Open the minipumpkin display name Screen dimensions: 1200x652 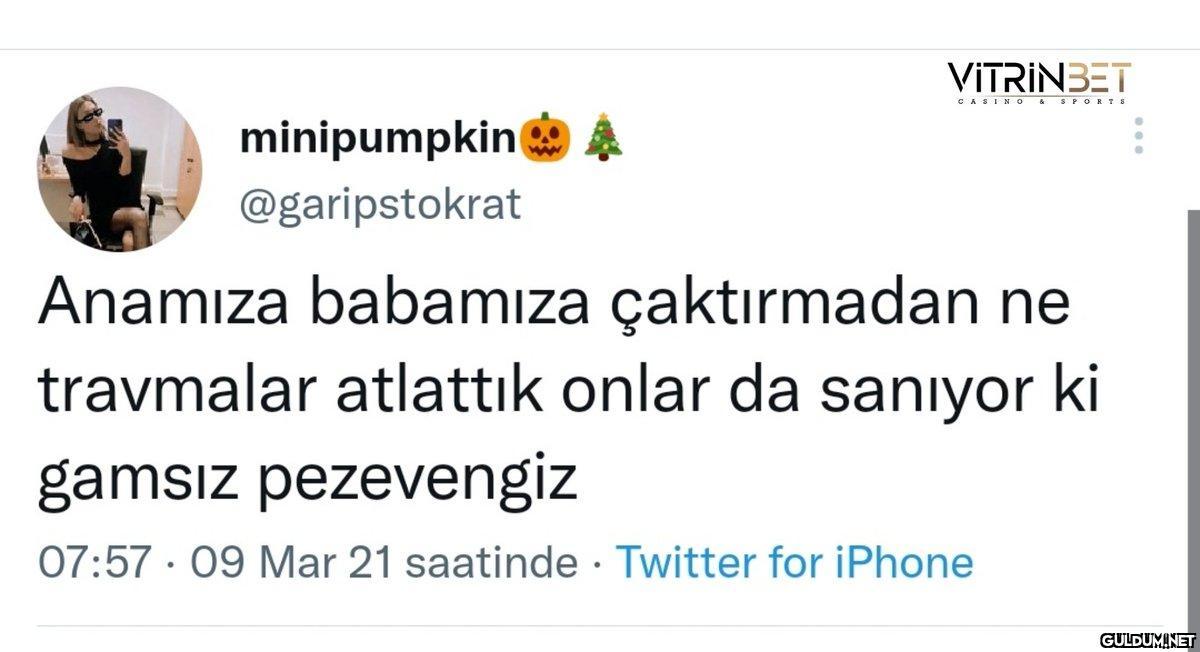(x=377, y=140)
